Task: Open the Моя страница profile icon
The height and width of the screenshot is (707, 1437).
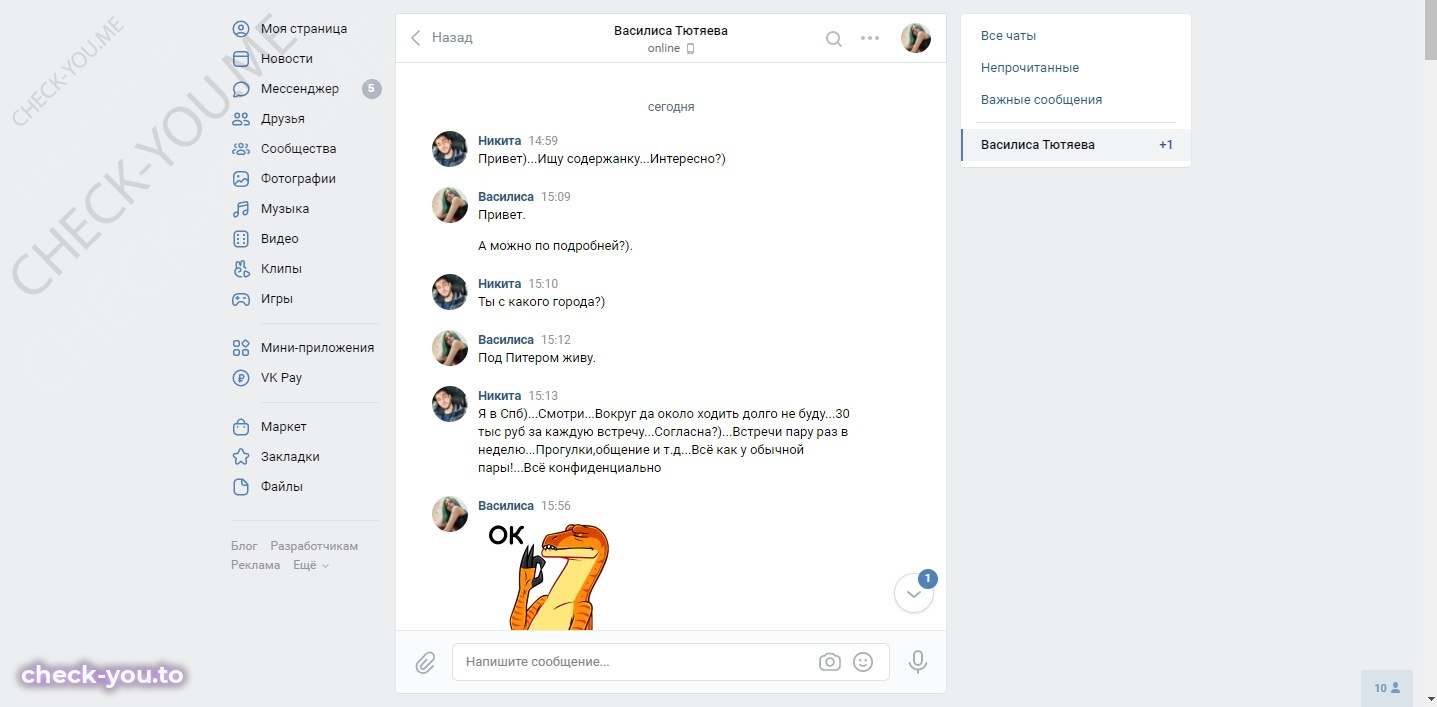Action: click(241, 29)
